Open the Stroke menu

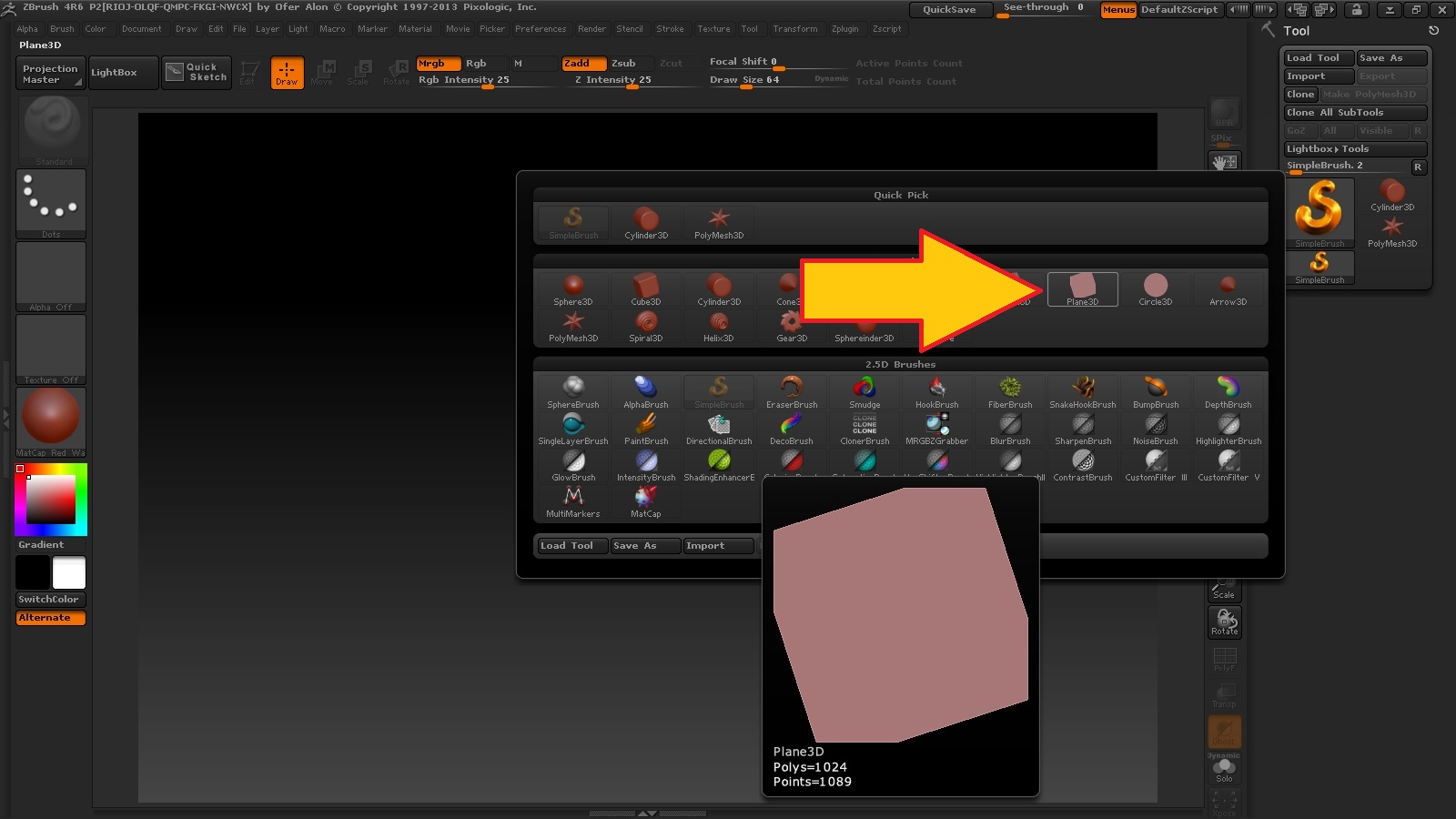[x=670, y=29]
